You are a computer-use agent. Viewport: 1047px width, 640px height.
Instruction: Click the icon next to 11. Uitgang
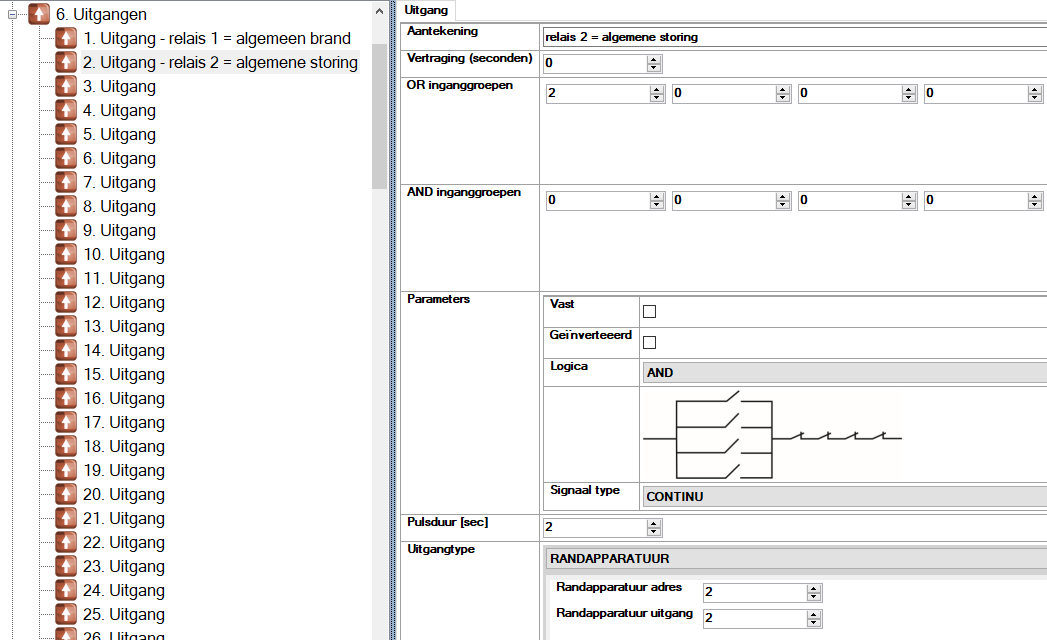click(66, 279)
